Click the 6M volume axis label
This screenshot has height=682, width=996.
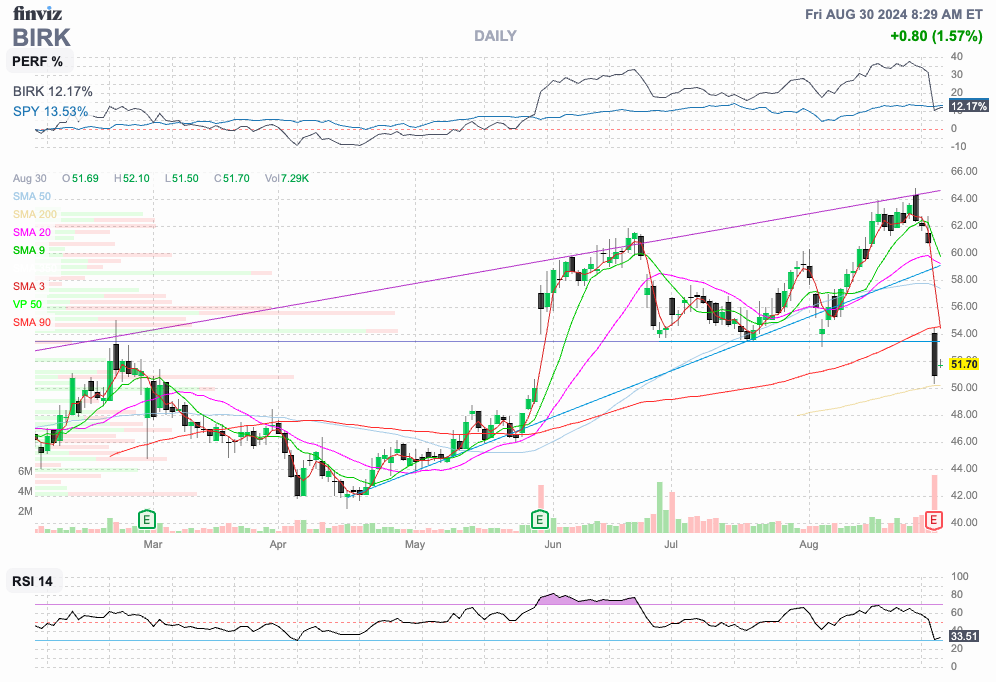[25, 471]
